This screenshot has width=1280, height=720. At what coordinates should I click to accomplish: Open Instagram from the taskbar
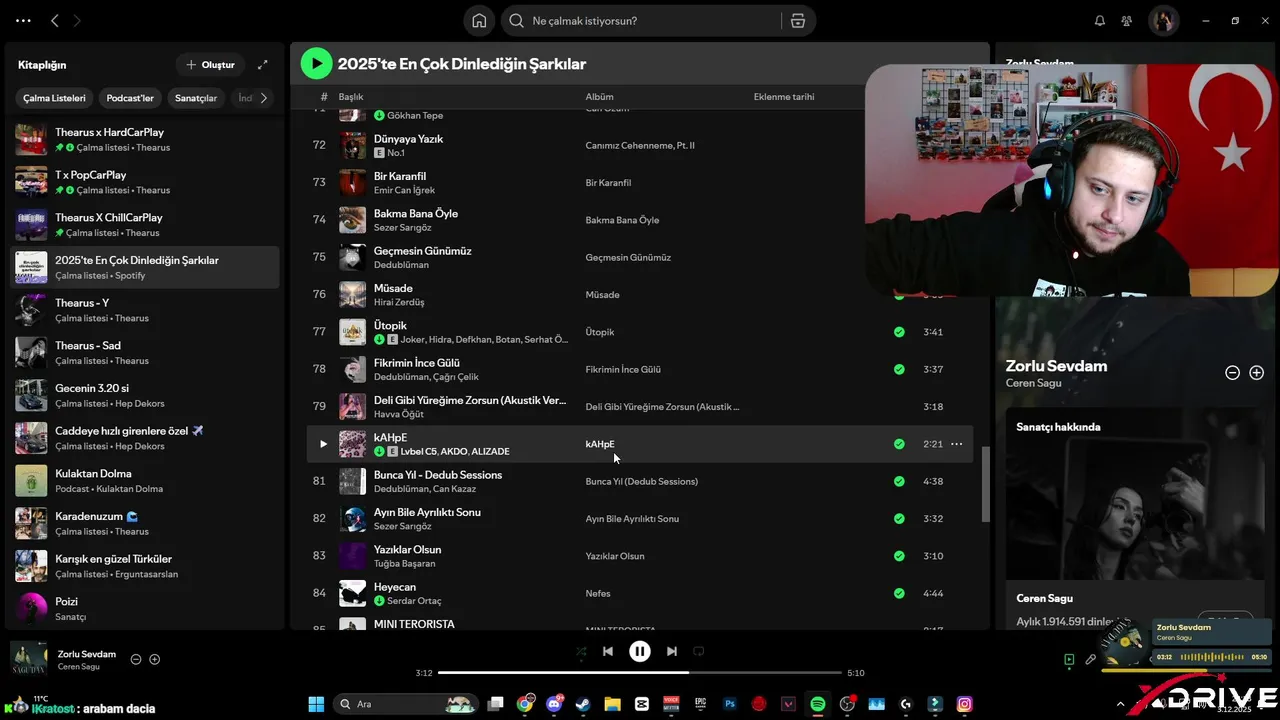click(x=964, y=704)
